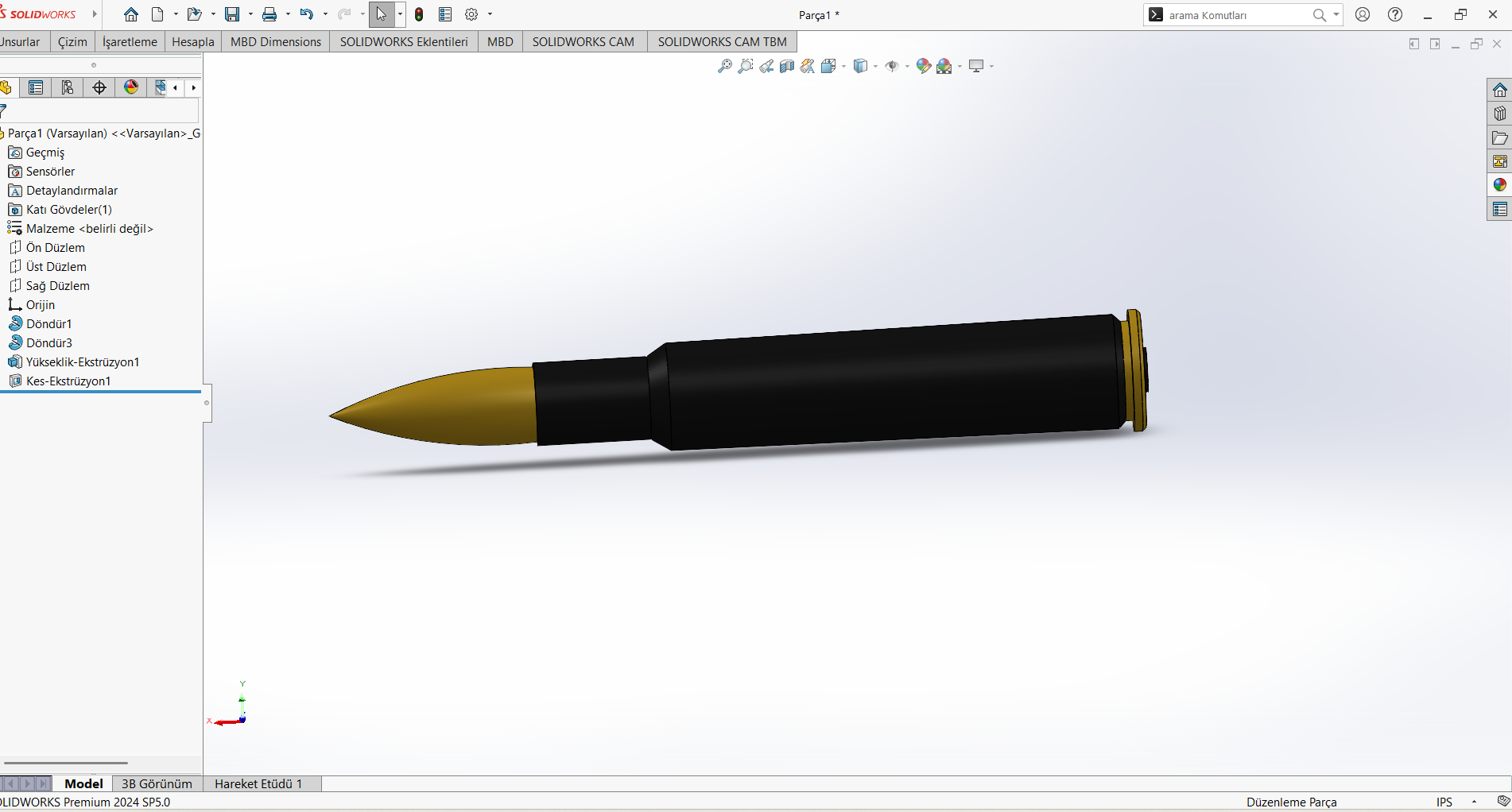Screen dimensions: 1512x812
Task: Open the 3B Görünüm bottom tab
Action: tap(157, 783)
